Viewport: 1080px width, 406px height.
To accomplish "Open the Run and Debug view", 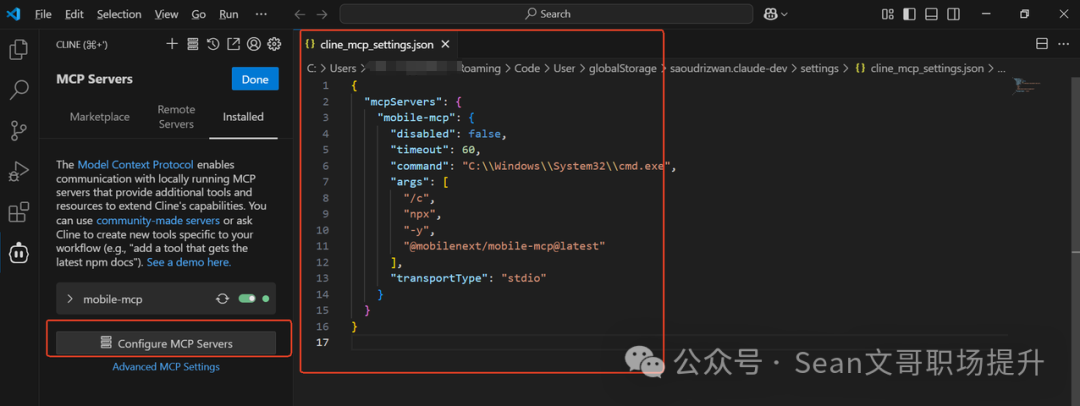I will [x=19, y=171].
